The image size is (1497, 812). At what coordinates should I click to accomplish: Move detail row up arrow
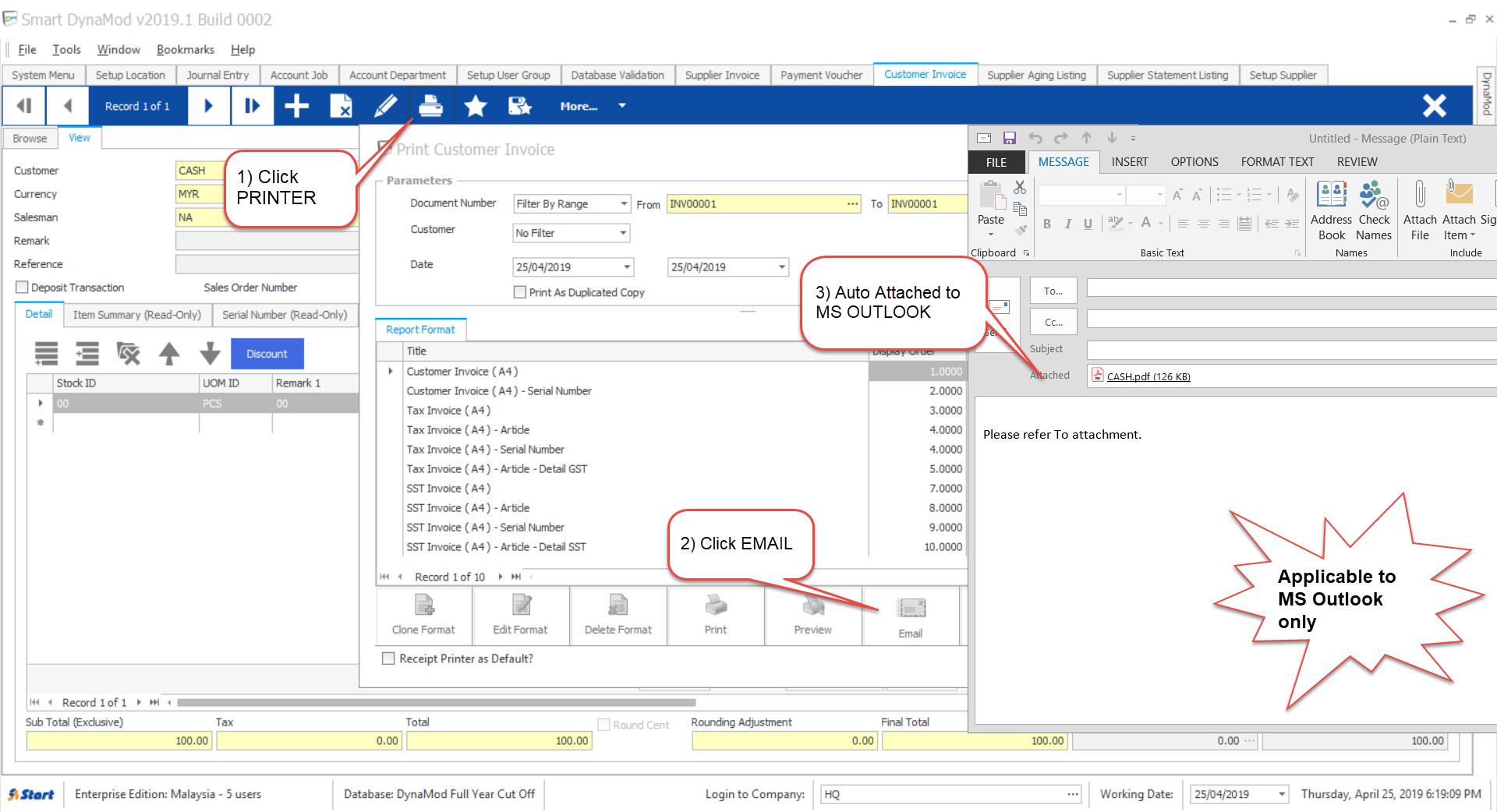(x=169, y=354)
